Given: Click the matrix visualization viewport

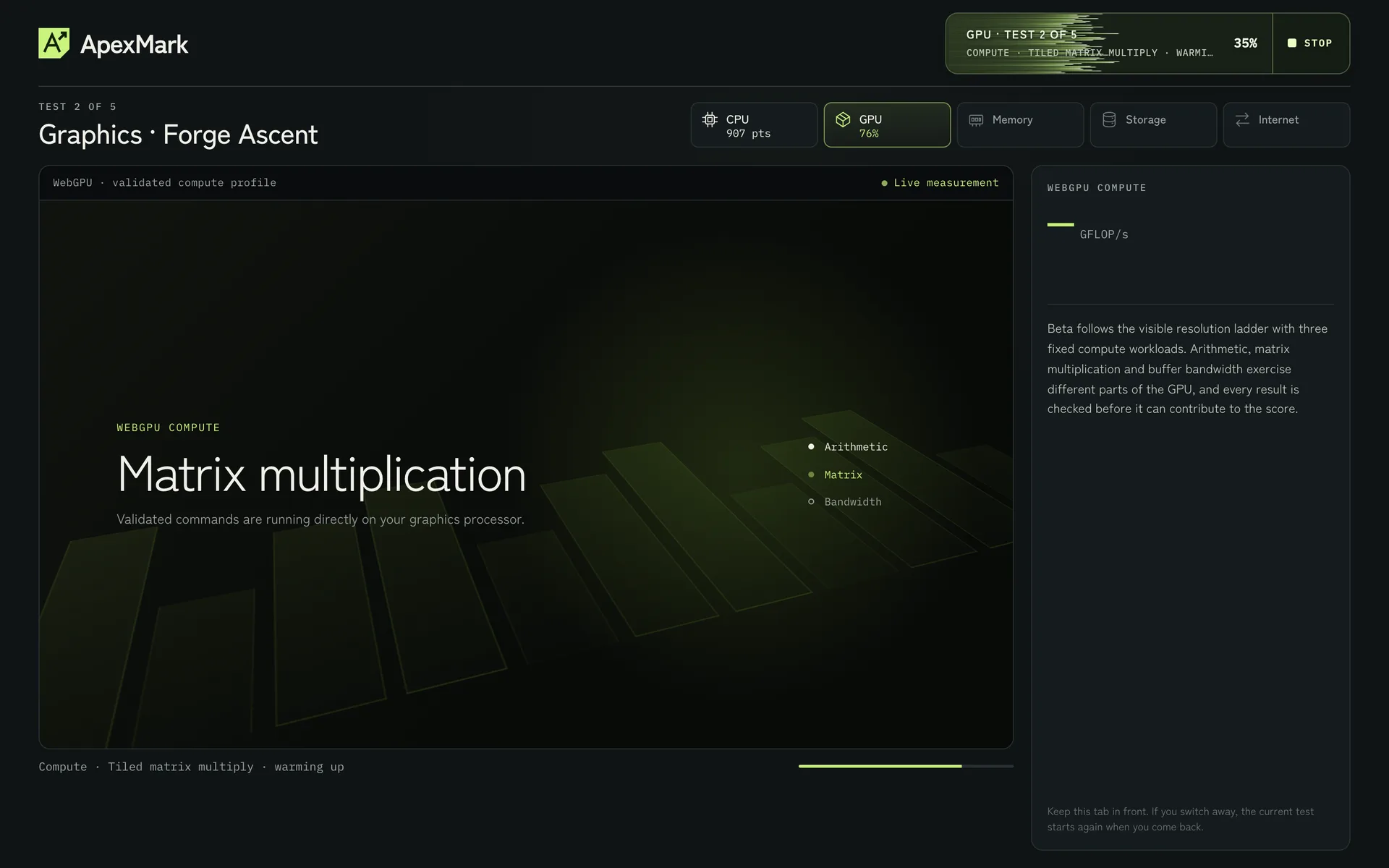Looking at the screenshot, I should click(x=526, y=474).
